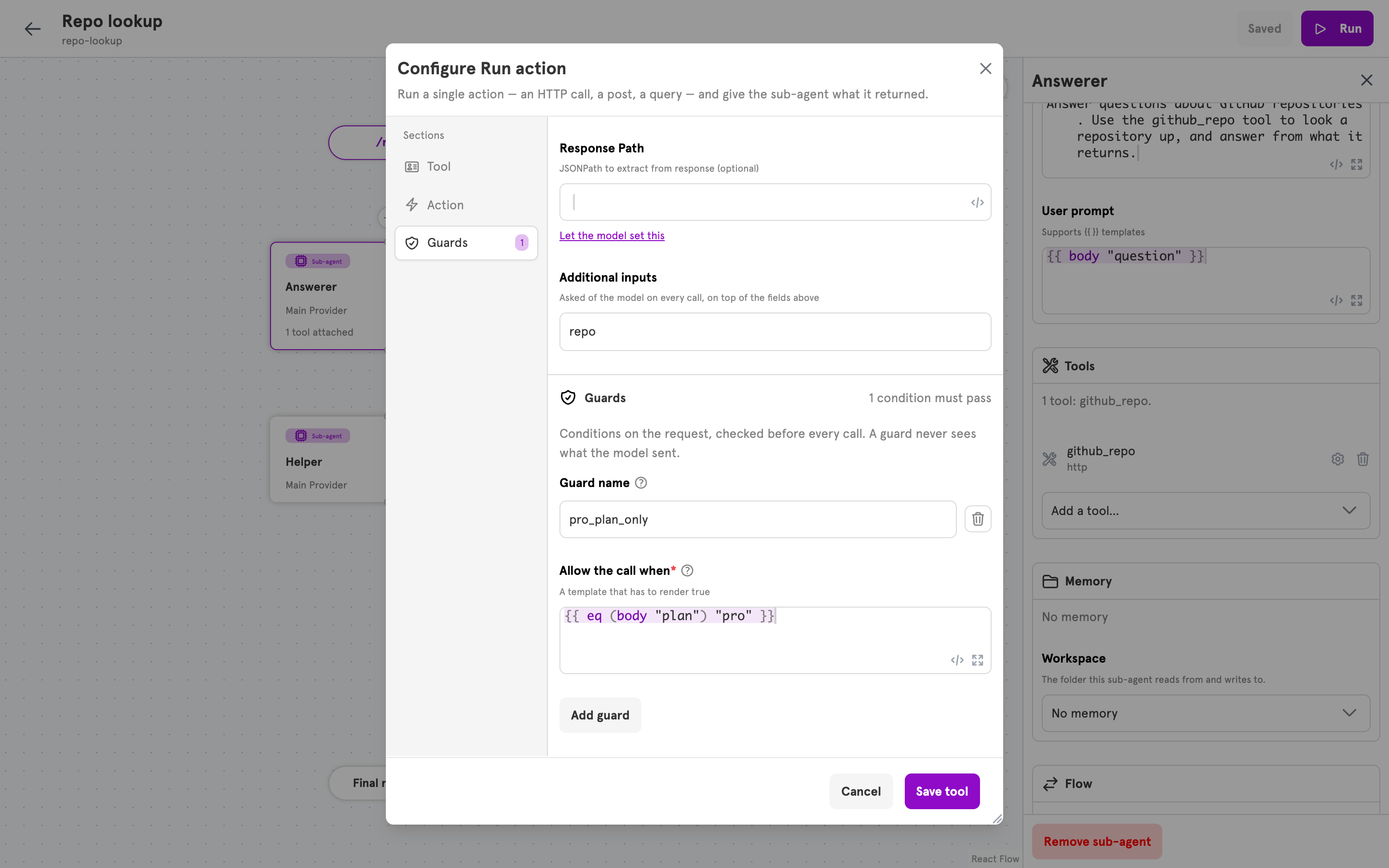Toggle code view in guard condition editor

pyautogui.click(x=957, y=660)
